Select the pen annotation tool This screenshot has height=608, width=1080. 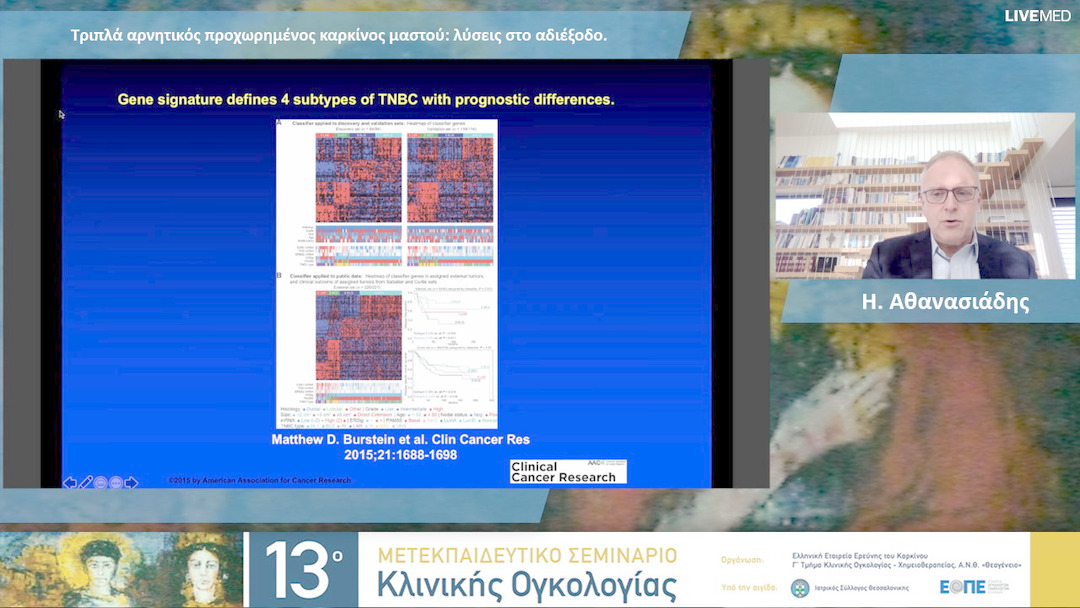point(84,481)
